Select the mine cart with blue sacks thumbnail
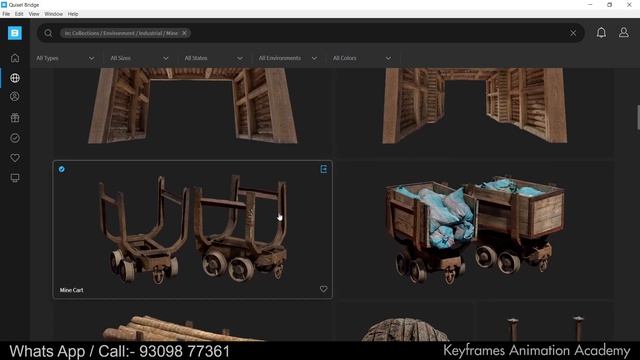 point(474,230)
